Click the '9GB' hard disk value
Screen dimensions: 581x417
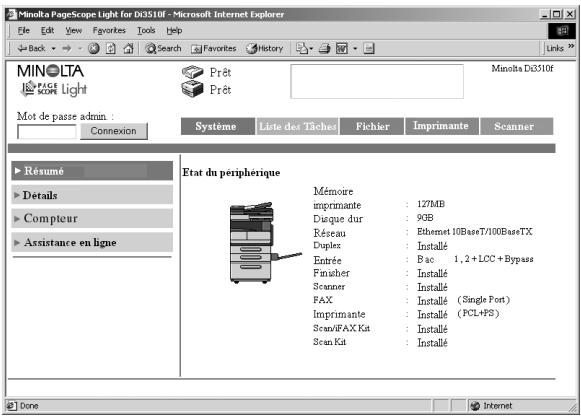(425, 218)
